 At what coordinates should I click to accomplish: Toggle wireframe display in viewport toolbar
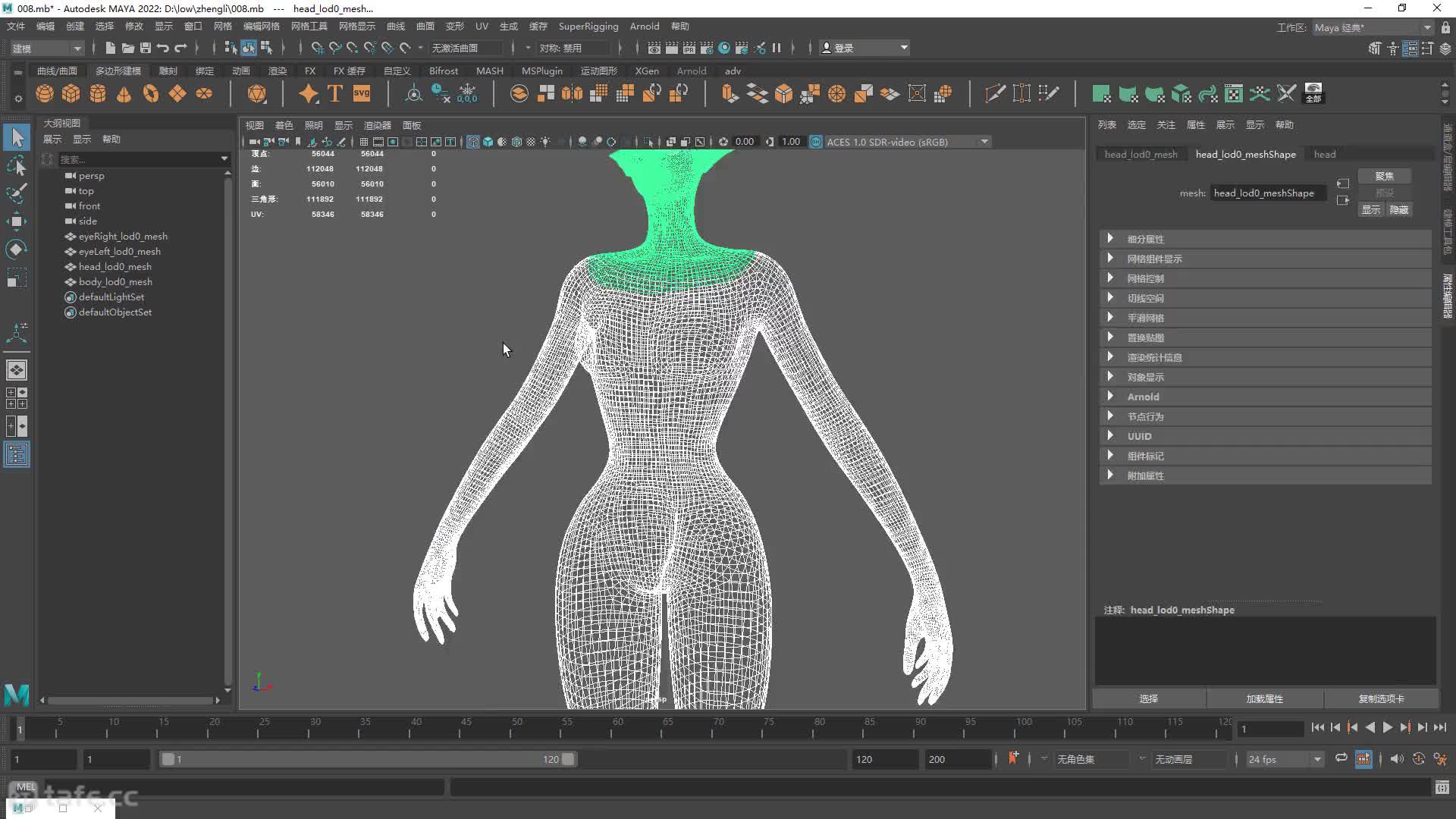(x=473, y=142)
